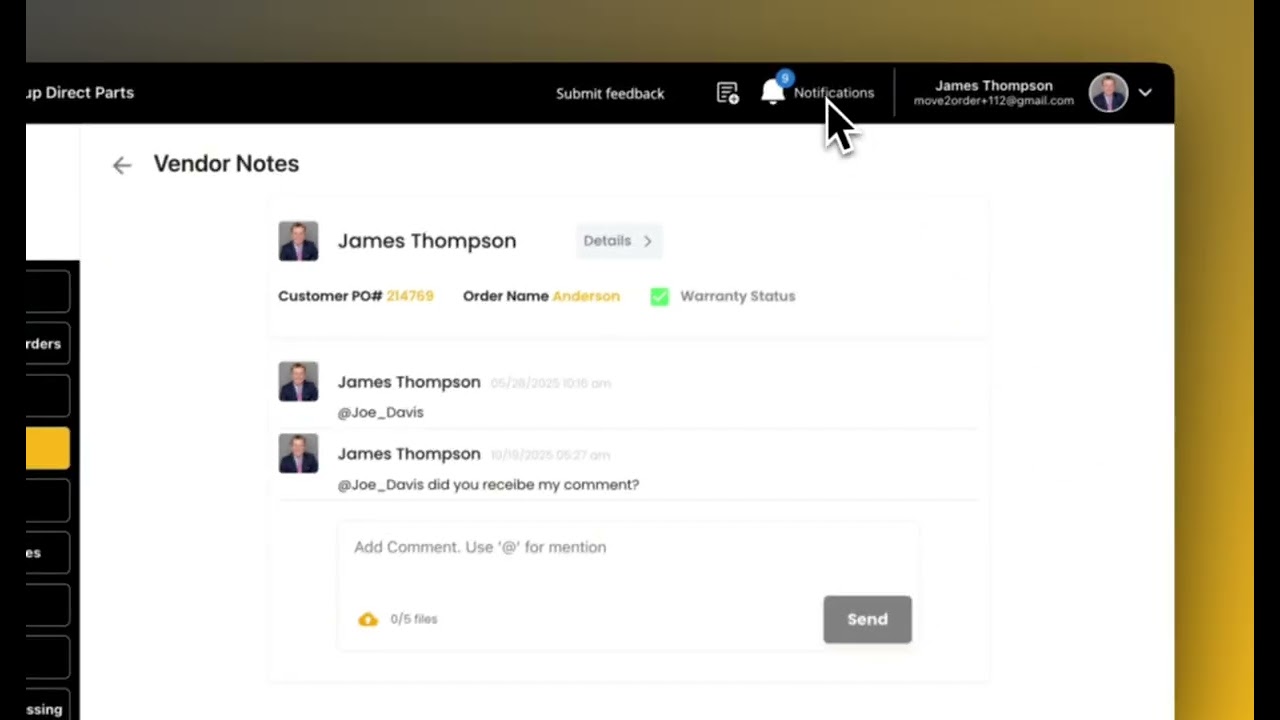Click the avatar on the 'receibe my comment' note
This screenshot has height=720, width=1280.
pos(298,454)
